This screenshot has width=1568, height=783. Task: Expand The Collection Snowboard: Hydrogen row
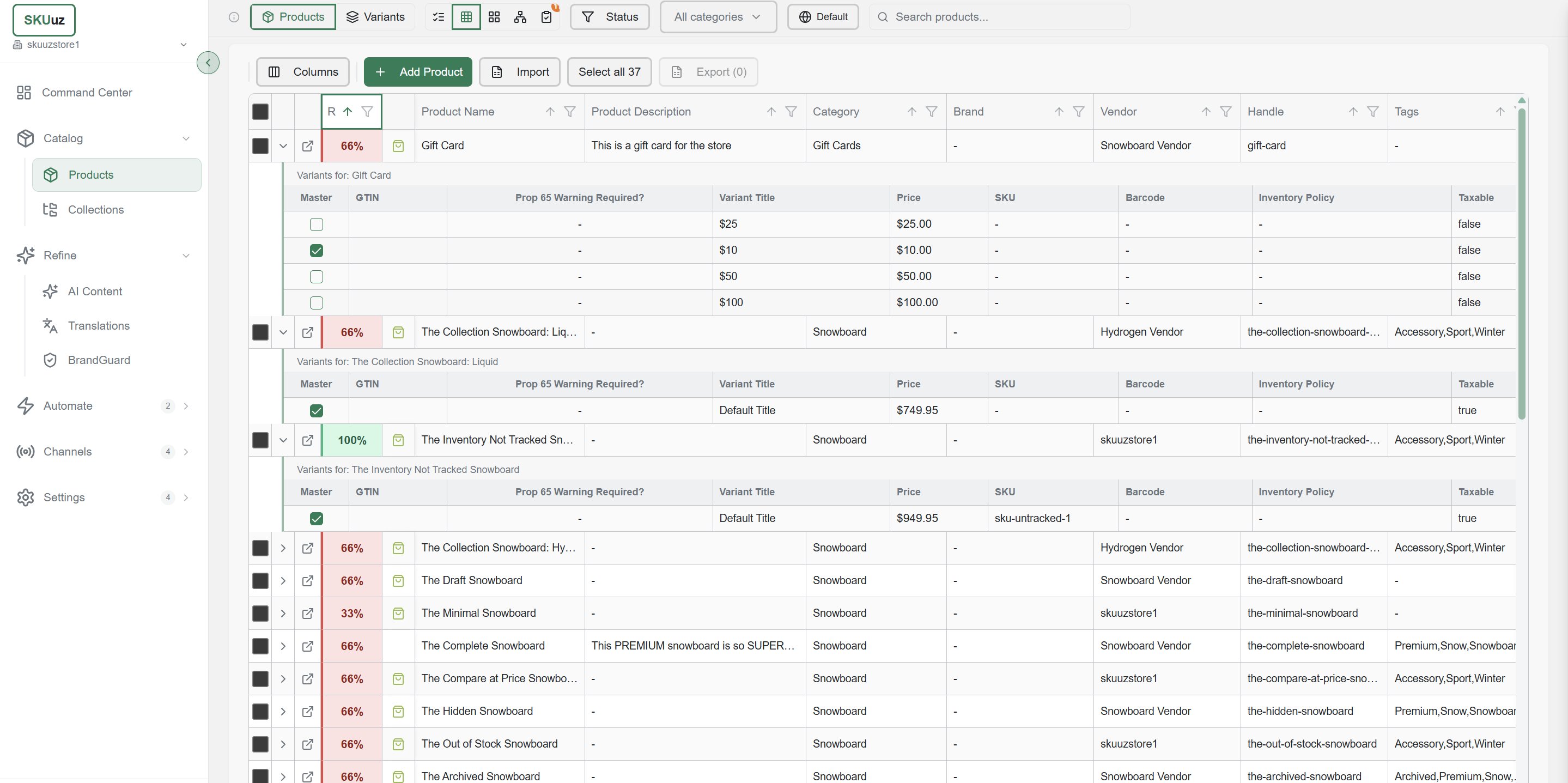[x=283, y=548]
